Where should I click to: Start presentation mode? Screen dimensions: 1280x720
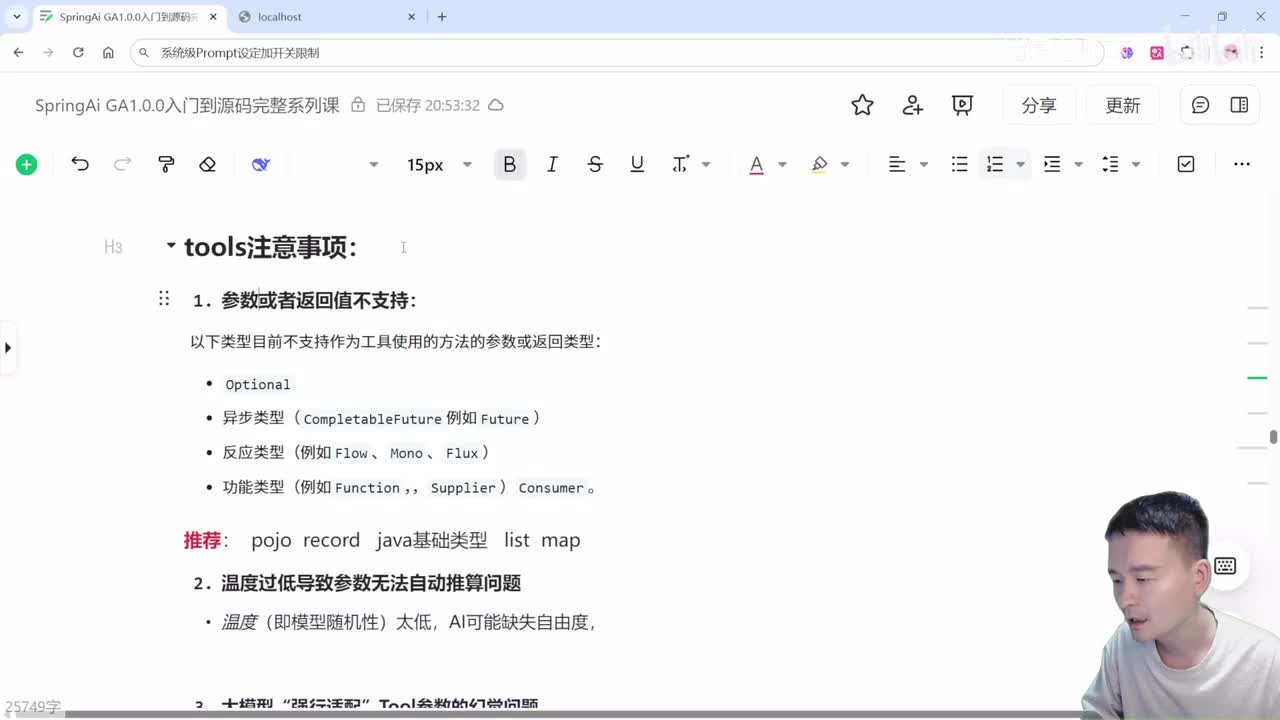[x=962, y=105]
